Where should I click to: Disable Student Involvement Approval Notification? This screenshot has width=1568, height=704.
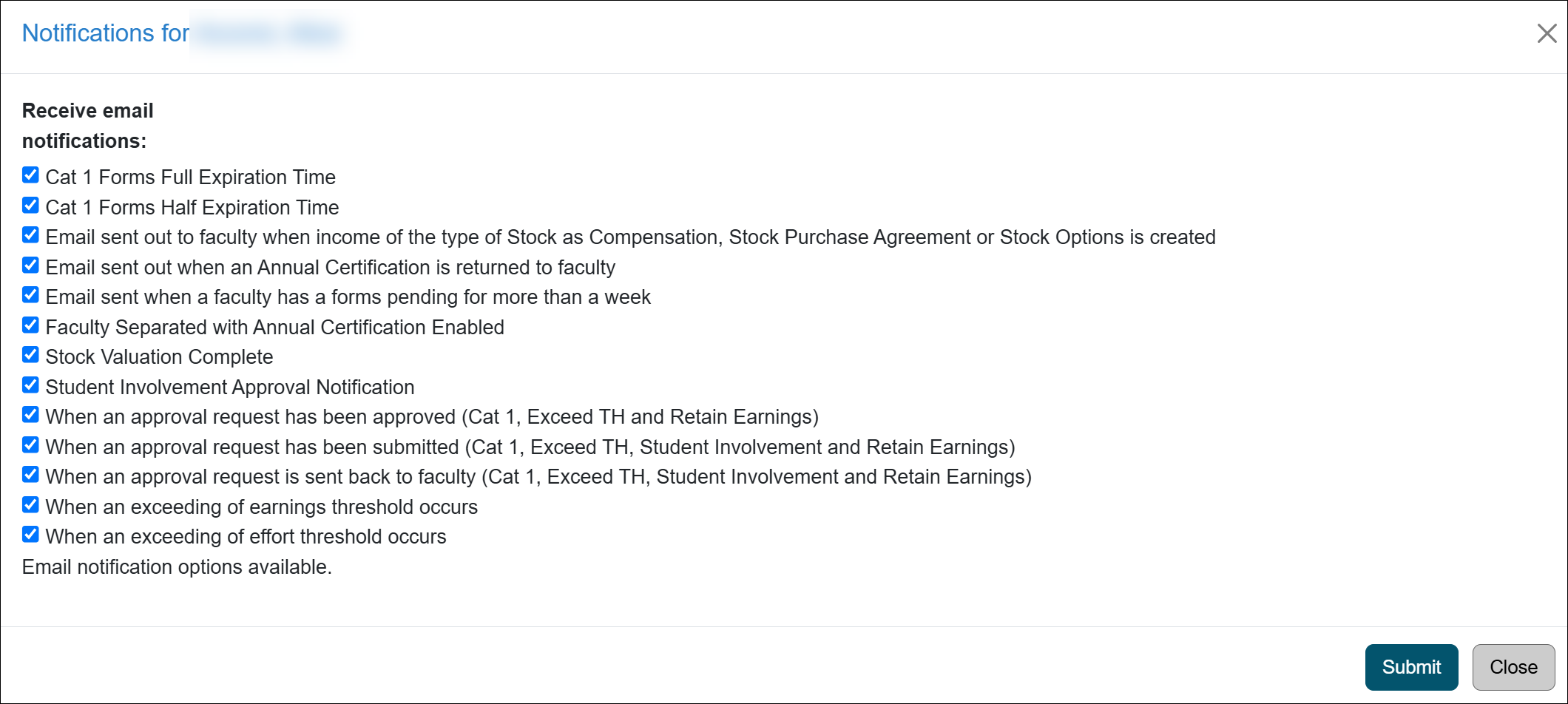click(30, 385)
